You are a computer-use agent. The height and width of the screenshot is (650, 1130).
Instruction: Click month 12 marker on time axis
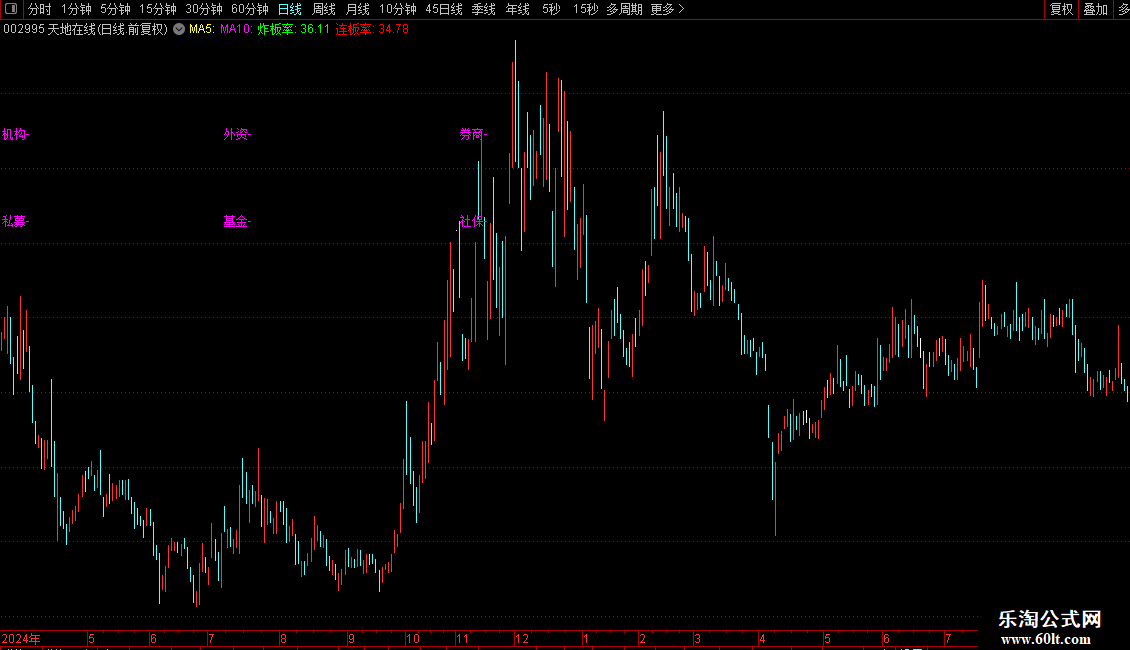point(522,638)
